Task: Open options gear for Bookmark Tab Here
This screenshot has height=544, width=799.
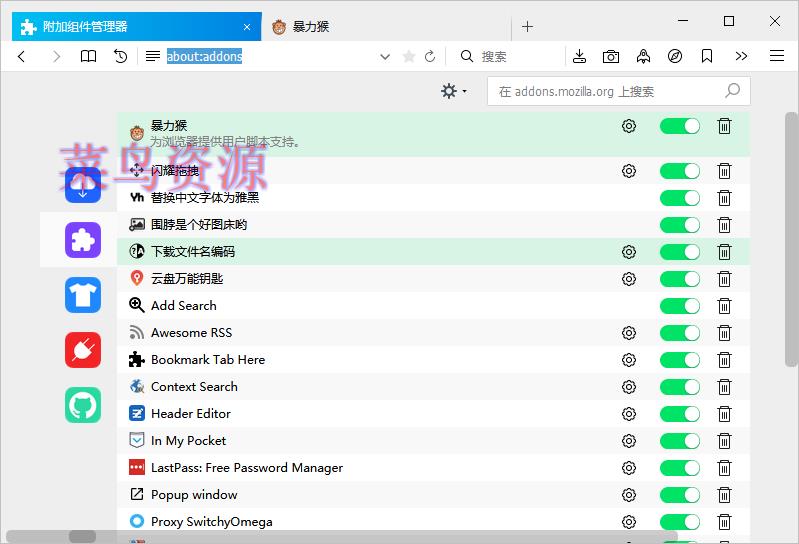Action: point(629,360)
